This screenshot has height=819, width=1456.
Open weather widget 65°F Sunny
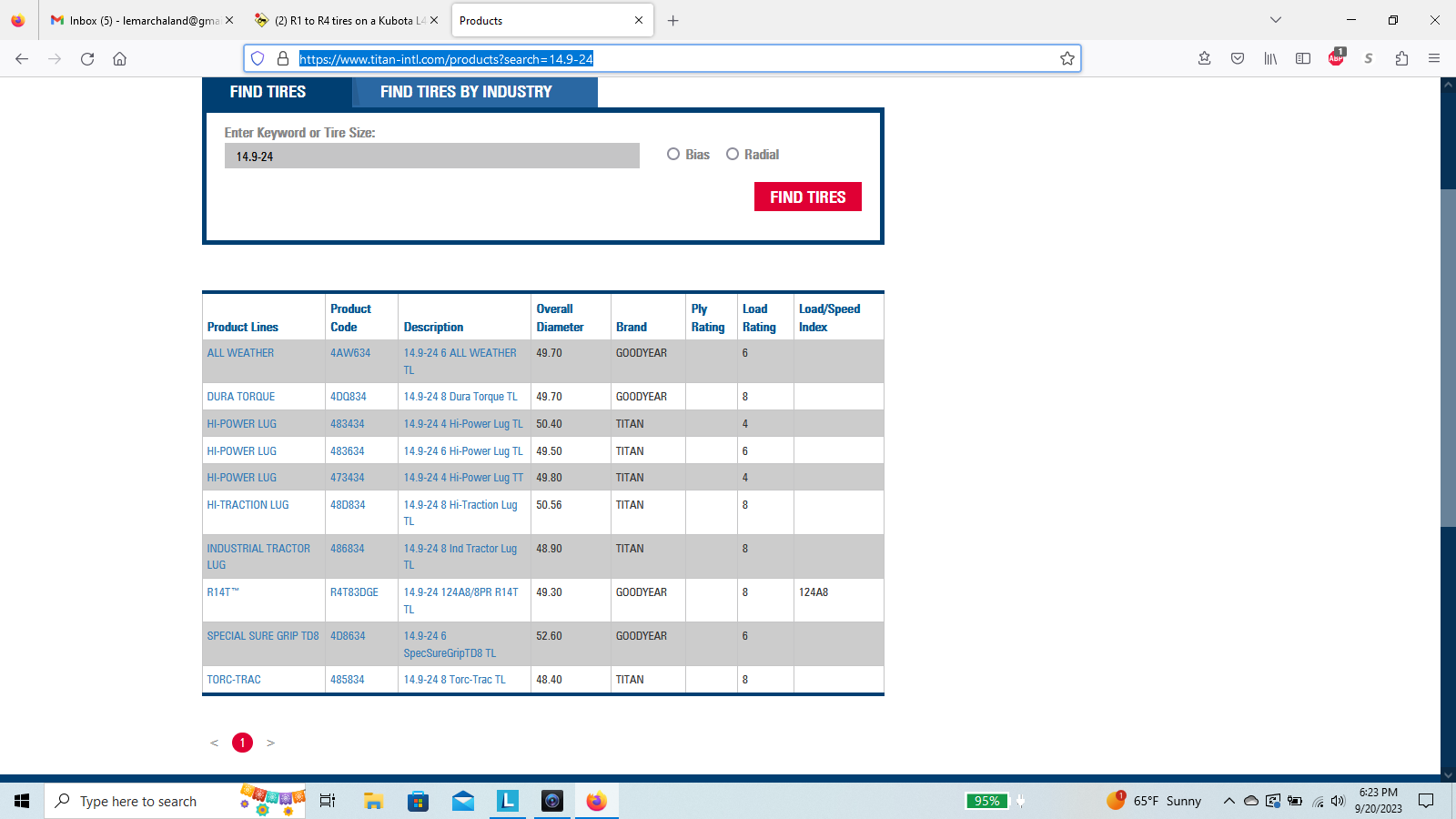1154,801
